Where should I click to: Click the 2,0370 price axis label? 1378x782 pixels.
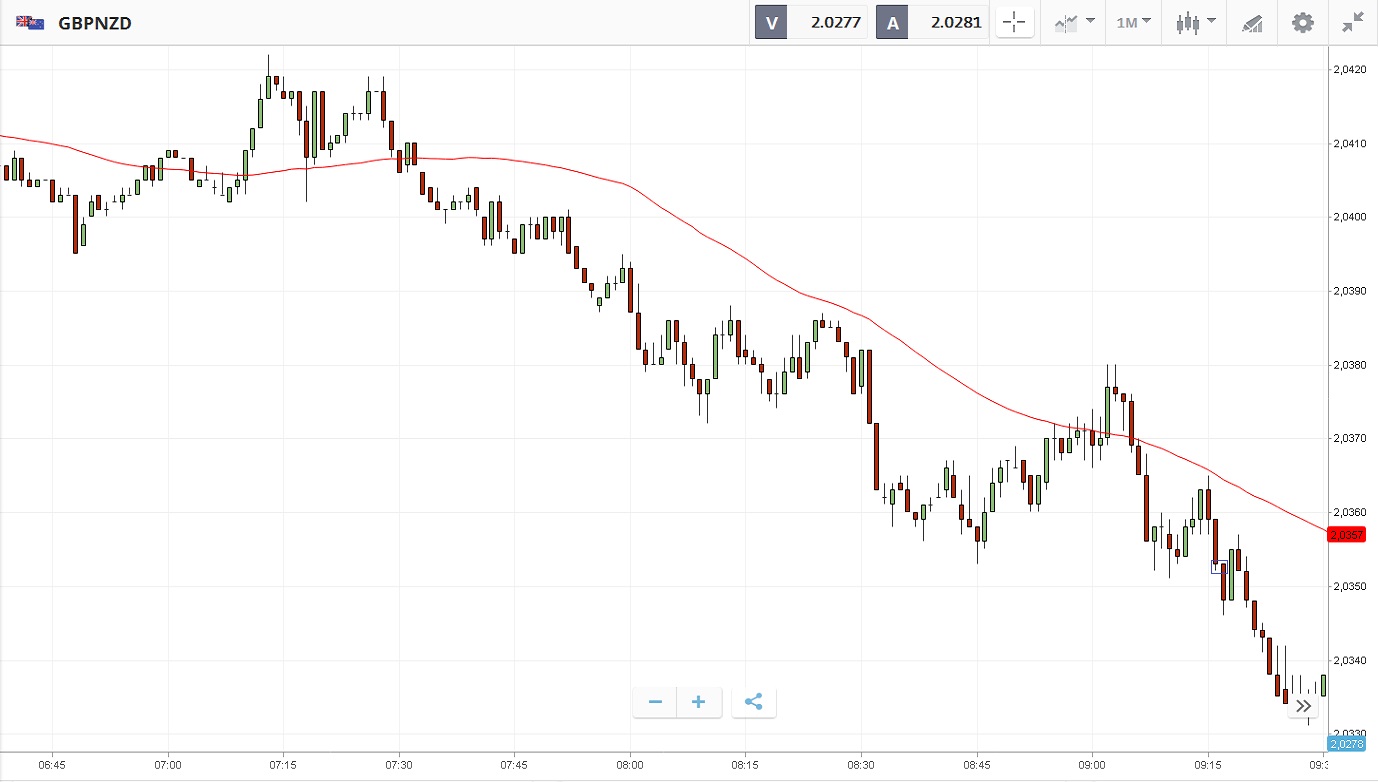point(1349,439)
